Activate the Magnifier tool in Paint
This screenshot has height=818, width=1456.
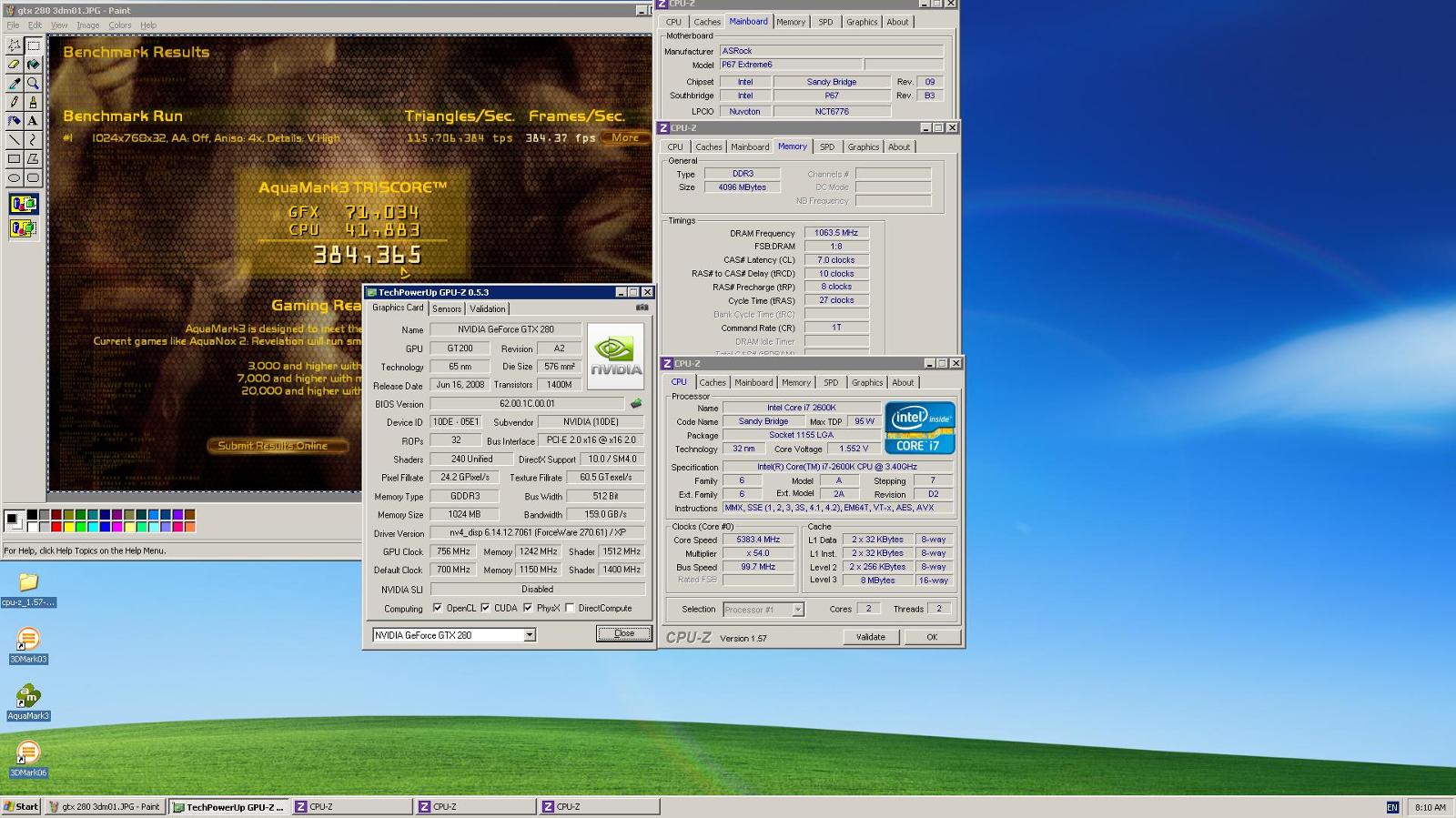[x=33, y=84]
